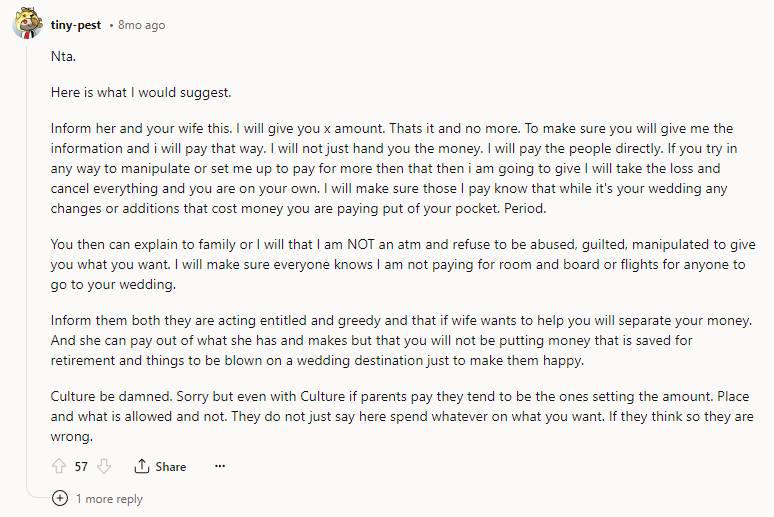Open the tiny-pest user profile link
Viewport: 774px width, 517px height.
[78, 24]
